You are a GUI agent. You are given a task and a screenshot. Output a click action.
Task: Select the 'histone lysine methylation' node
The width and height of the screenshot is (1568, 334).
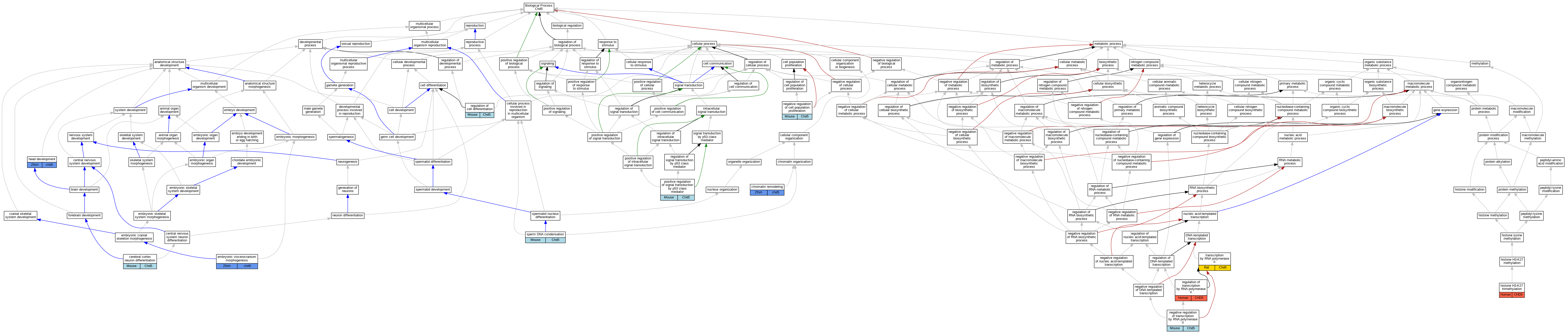click(1512, 237)
